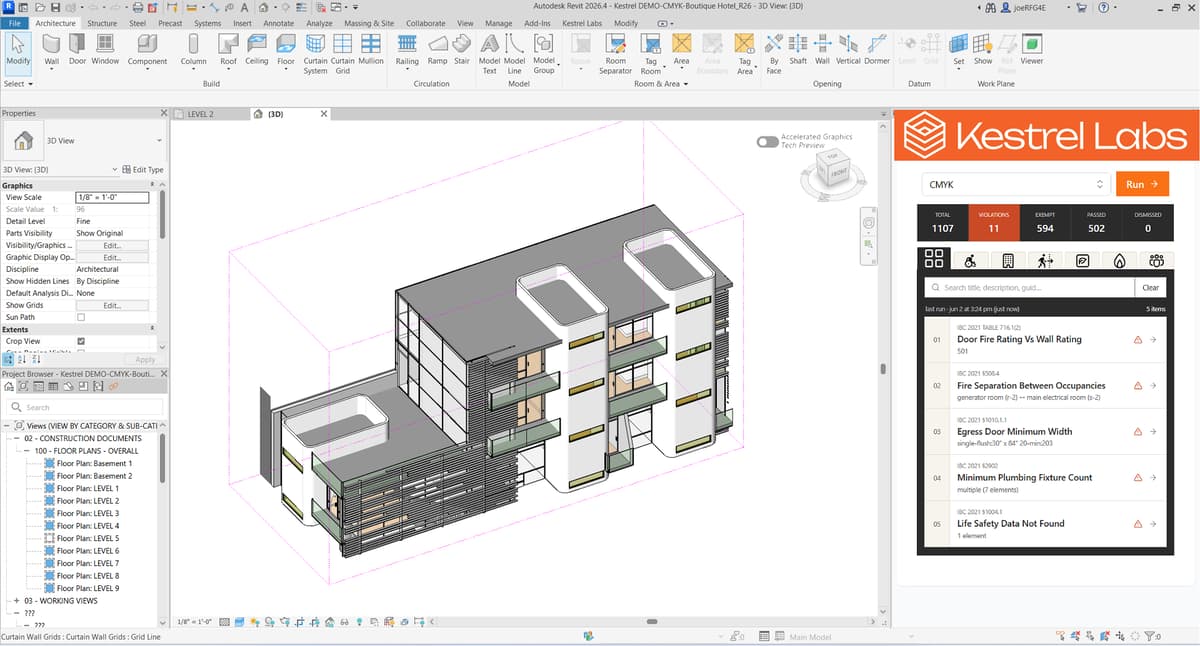1200x646 pixels.
Task: Open the fire category icon in Kestrel panel
Action: (x=1119, y=260)
